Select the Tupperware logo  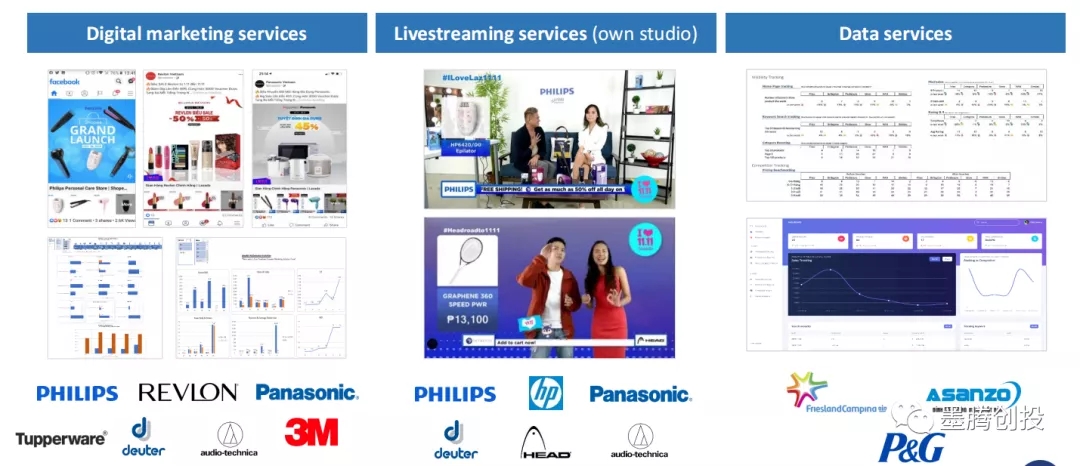(61, 438)
